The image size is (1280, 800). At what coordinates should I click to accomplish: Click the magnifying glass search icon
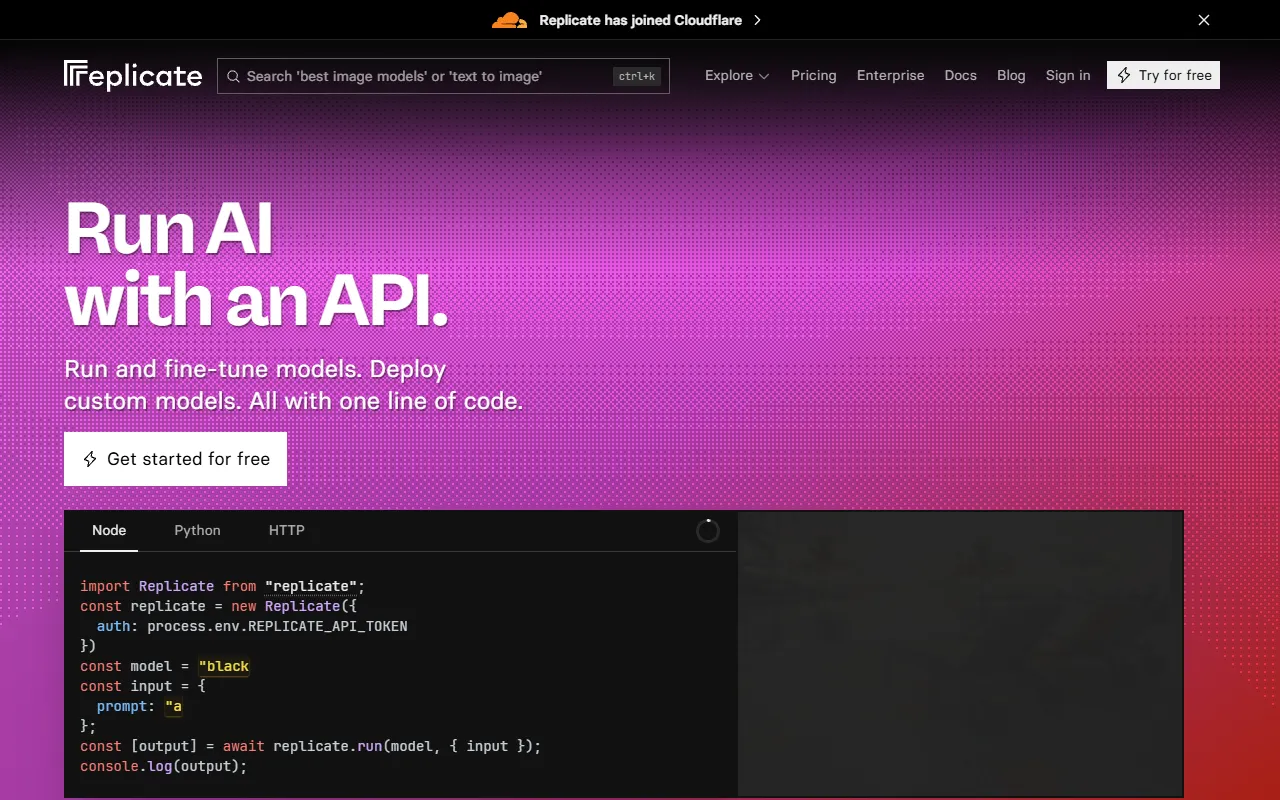(233, 76)
